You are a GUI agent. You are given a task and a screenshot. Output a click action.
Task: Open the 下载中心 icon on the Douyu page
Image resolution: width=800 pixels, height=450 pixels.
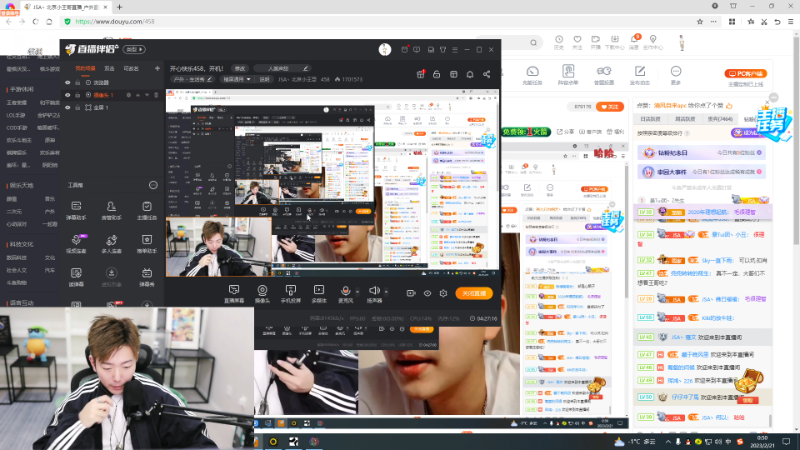(614, 42)
